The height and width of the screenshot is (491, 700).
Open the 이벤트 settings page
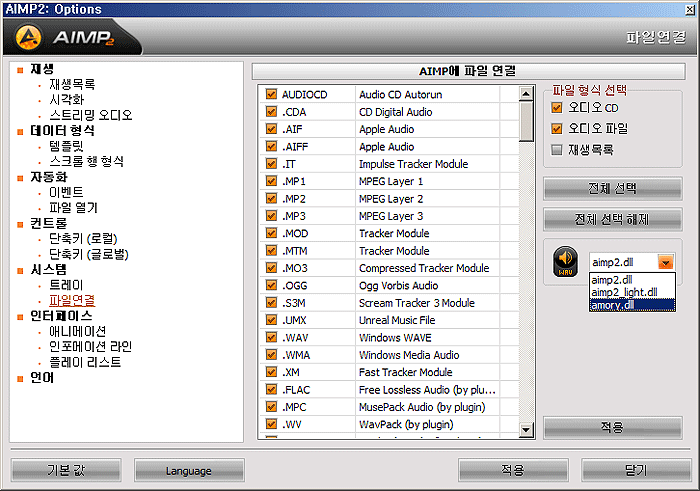click(x=66, y=192)
